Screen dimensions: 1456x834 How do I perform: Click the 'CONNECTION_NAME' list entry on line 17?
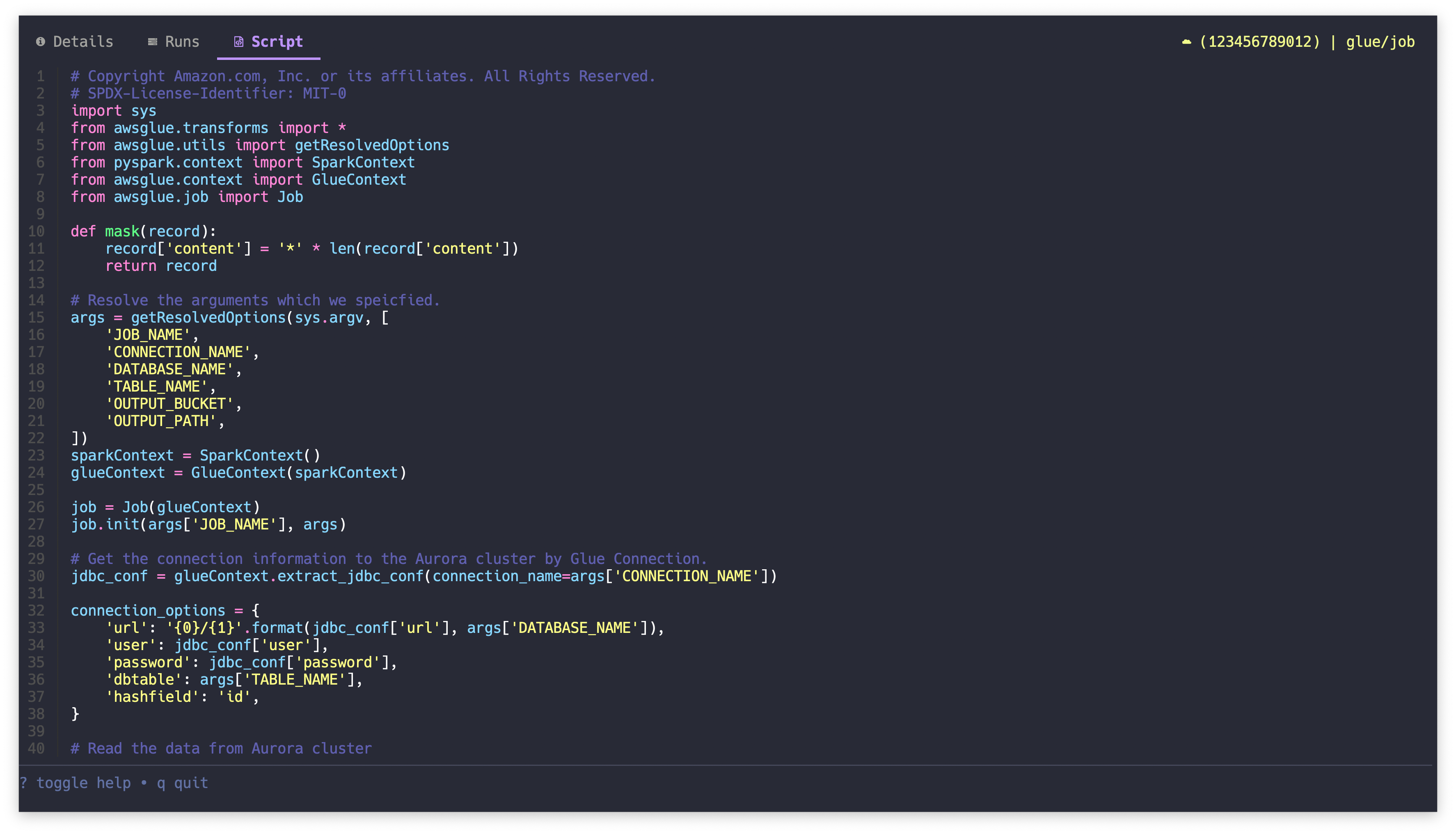[x=182, y=352]
